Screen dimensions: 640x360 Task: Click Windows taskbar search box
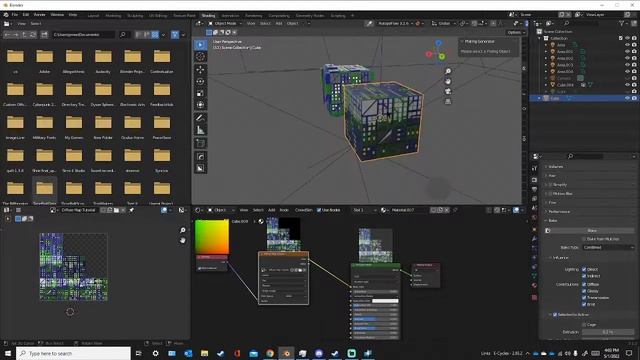click(x=74, y=353)
